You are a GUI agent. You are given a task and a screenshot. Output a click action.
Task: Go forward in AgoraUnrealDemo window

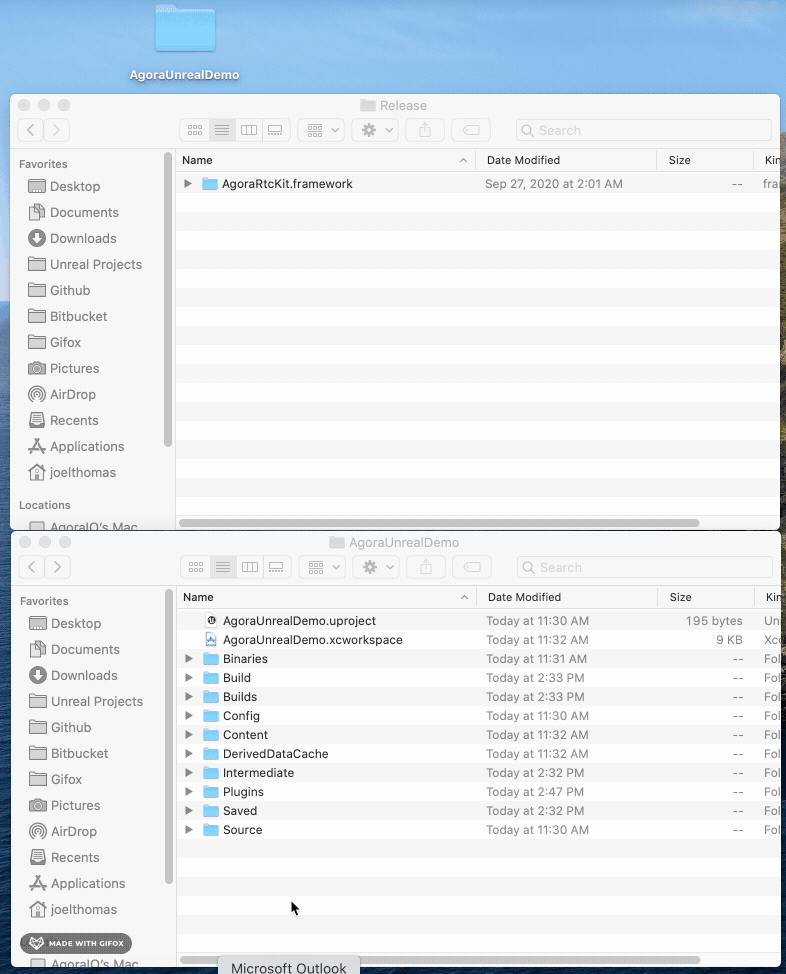point(57,567)
